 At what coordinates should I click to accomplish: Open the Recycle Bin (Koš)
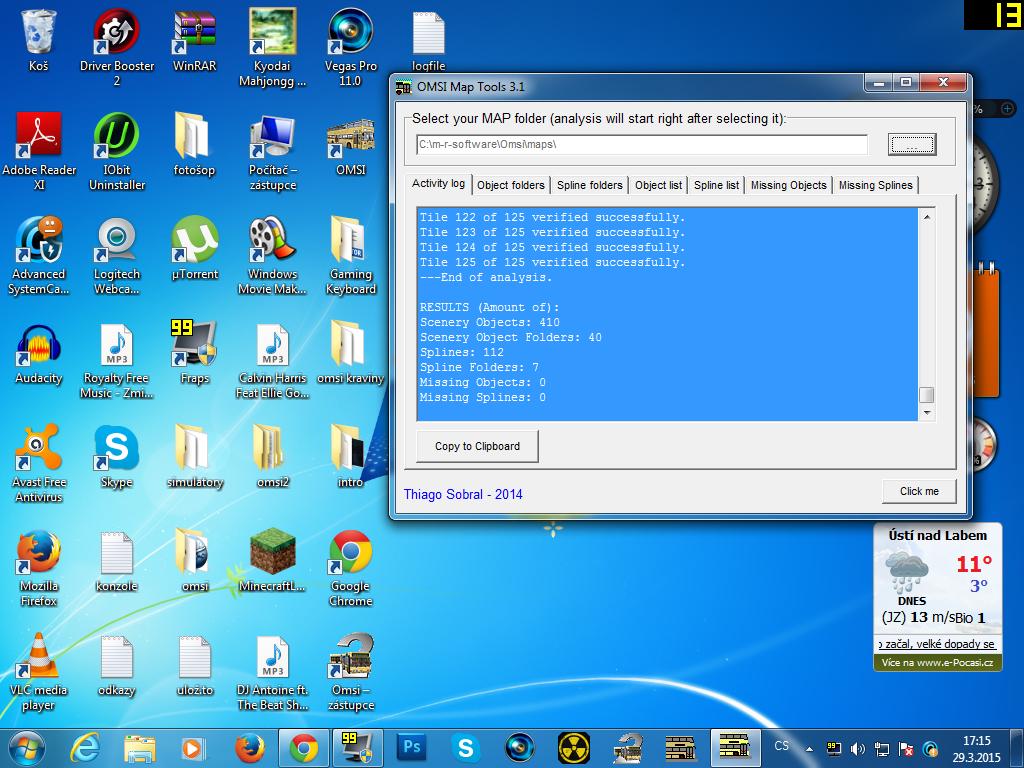point(39,35)
